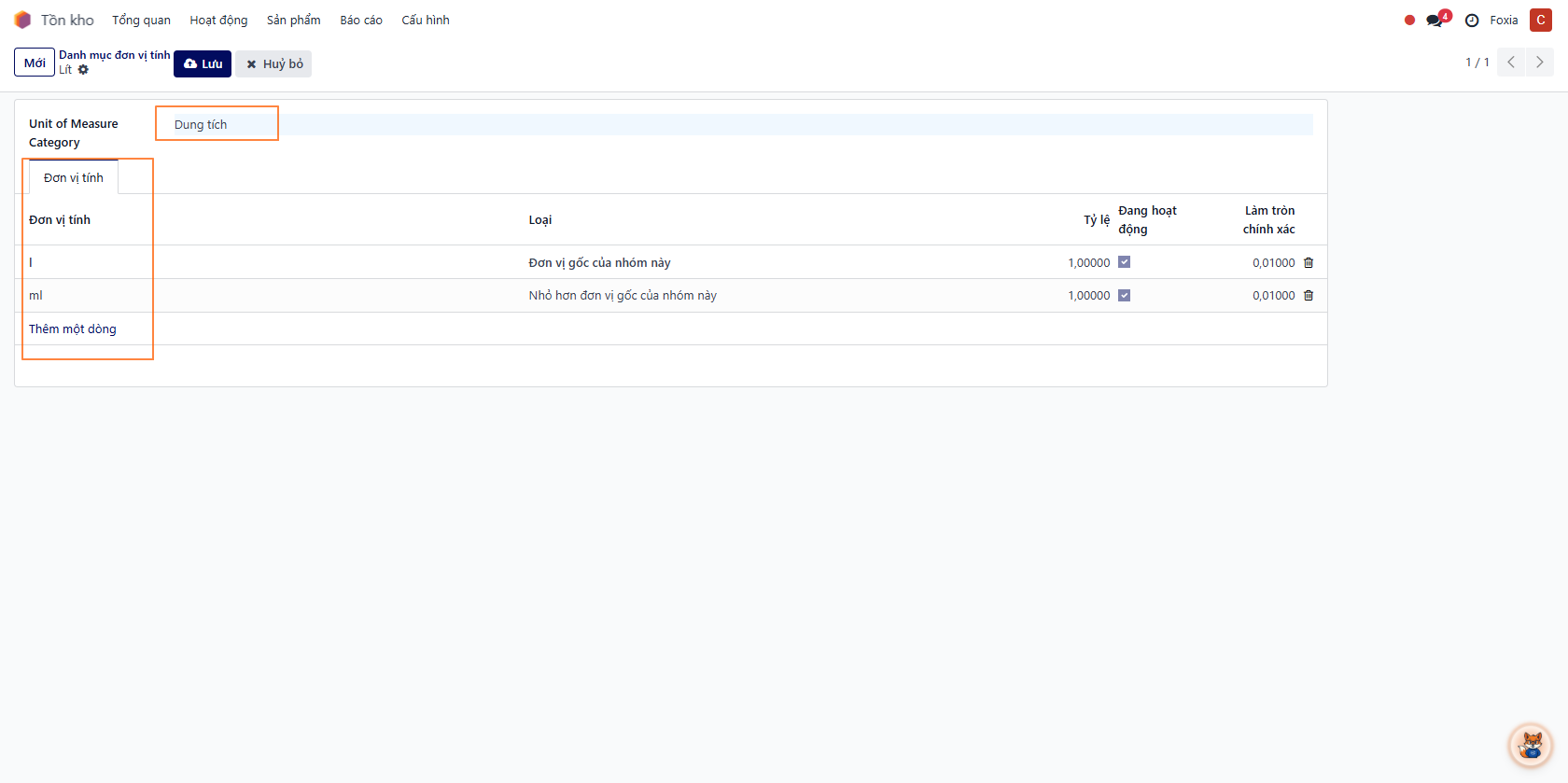The height and width of the screenshot is (783, 1568).
Task: Open the Tổng quan menu item
Action: point(141,21)
